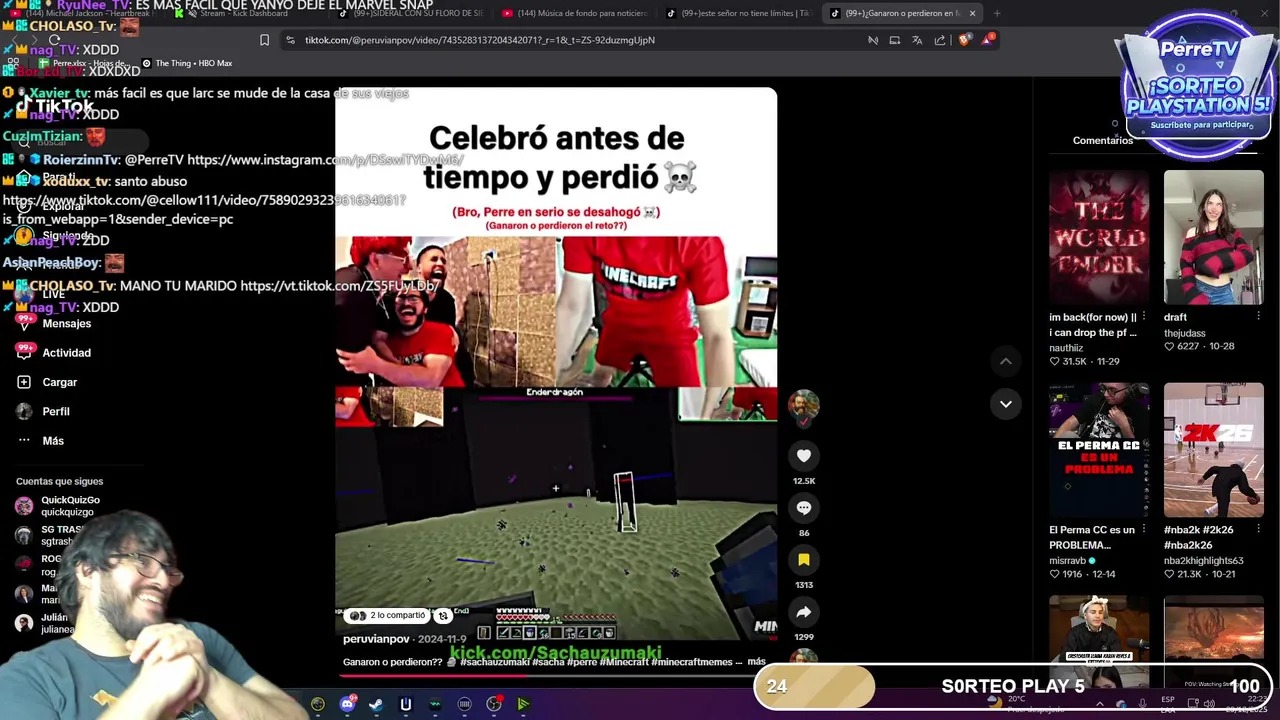The image size is (1280, 720).
Task: Expand the video description with 'más'
Action: point(756,662)
